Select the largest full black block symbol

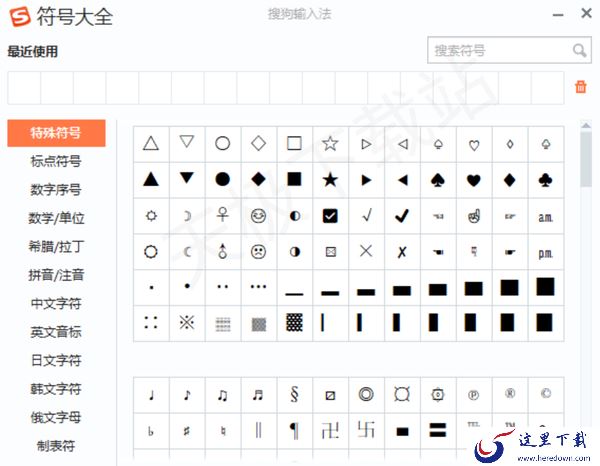tap(545, 287)
